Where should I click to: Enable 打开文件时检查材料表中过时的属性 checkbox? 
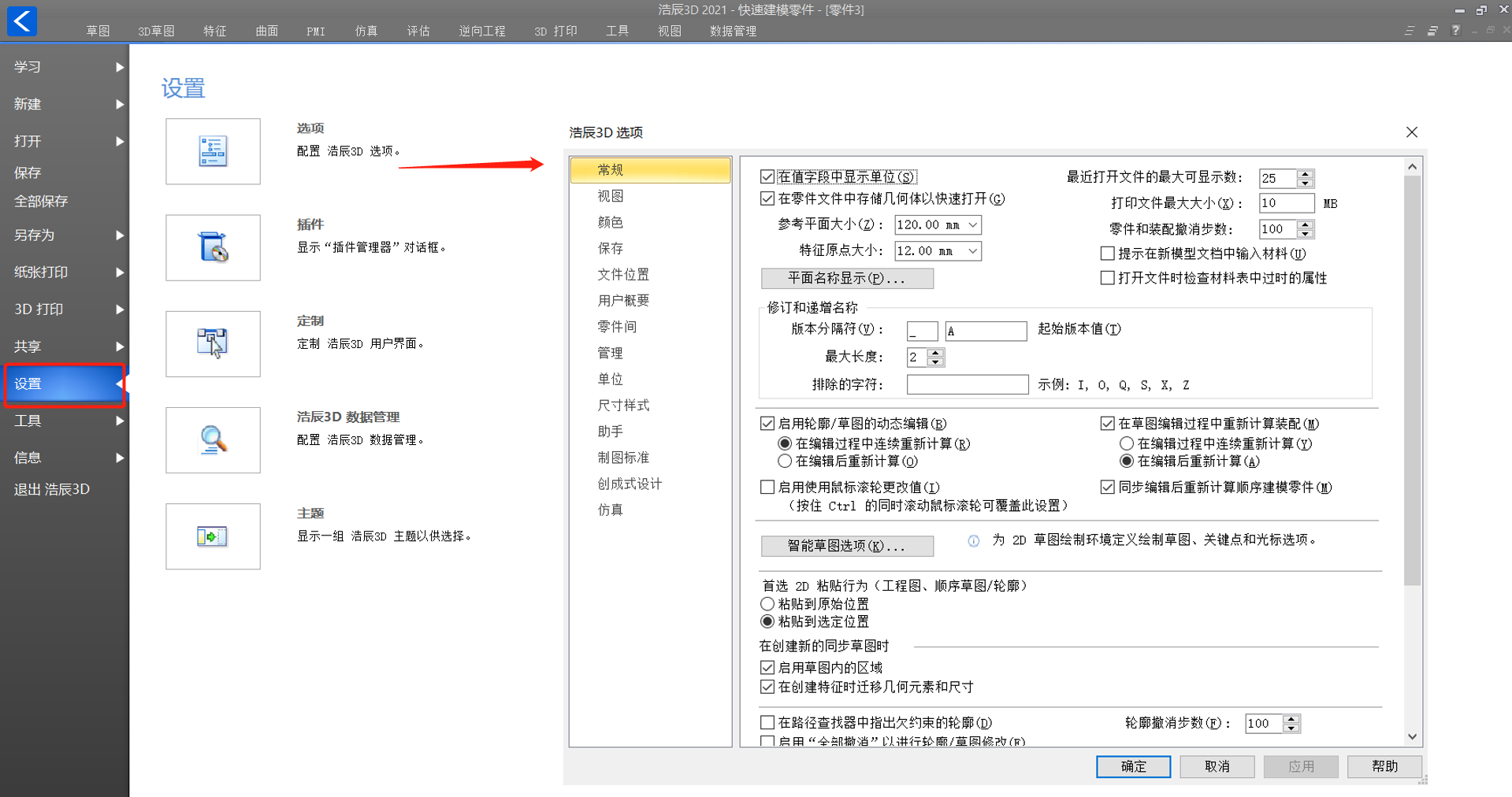point(1107,278)
